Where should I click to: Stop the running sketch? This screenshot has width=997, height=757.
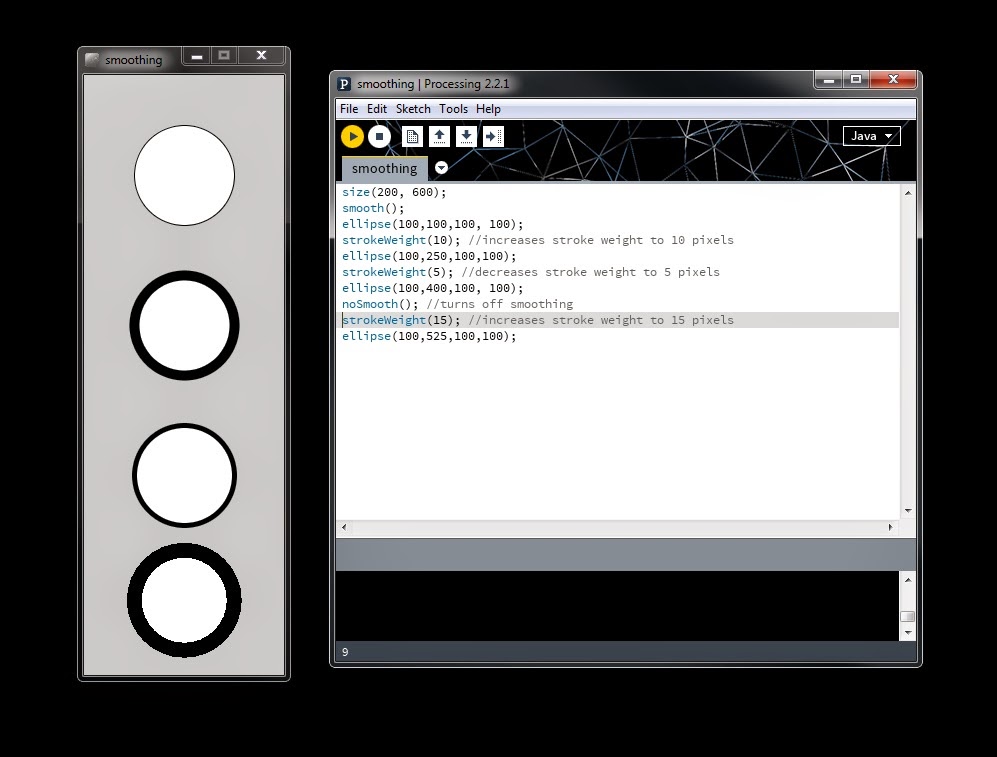tap(379, 137)
